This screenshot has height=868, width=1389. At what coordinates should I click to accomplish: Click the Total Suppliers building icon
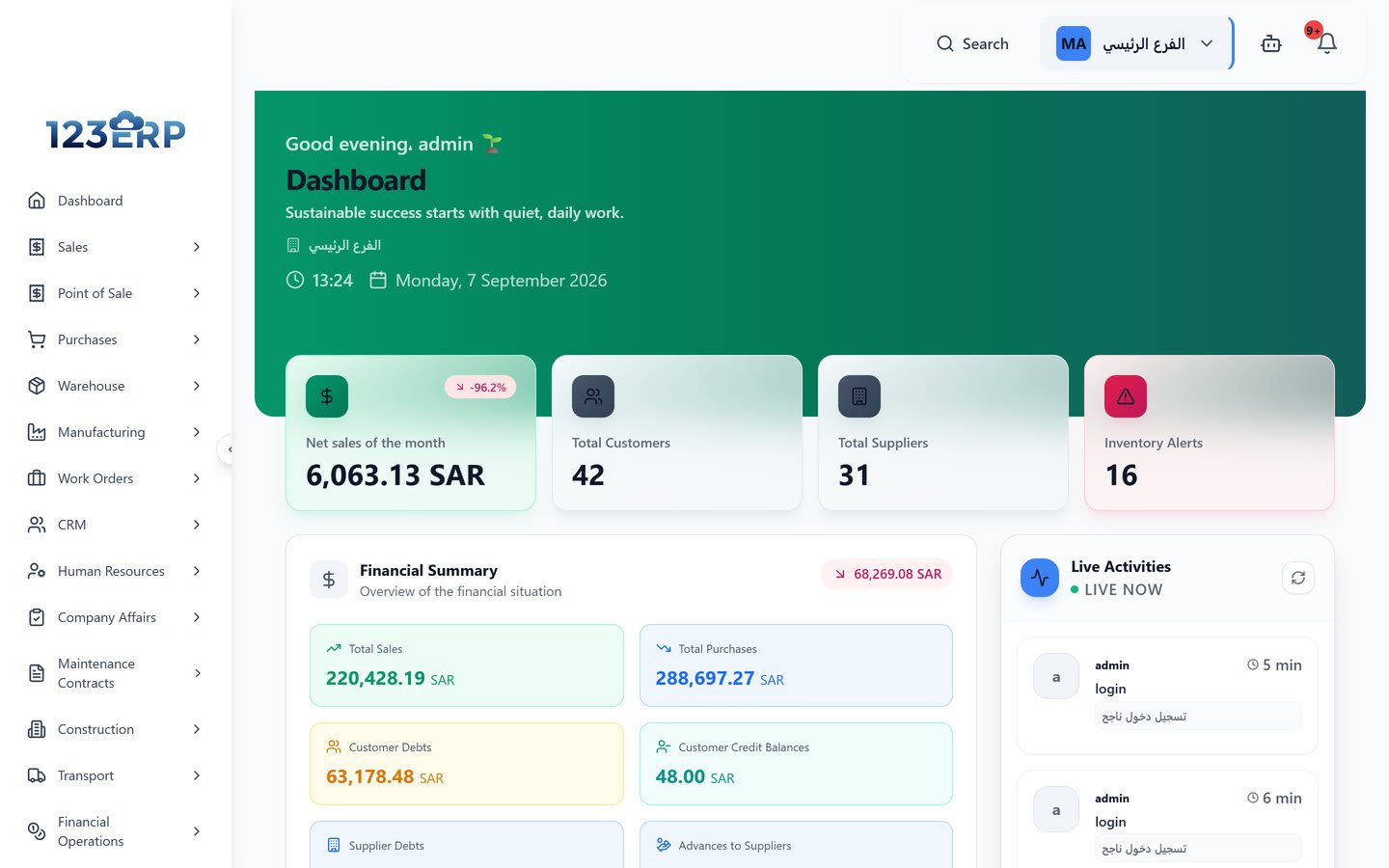point(859,396)
